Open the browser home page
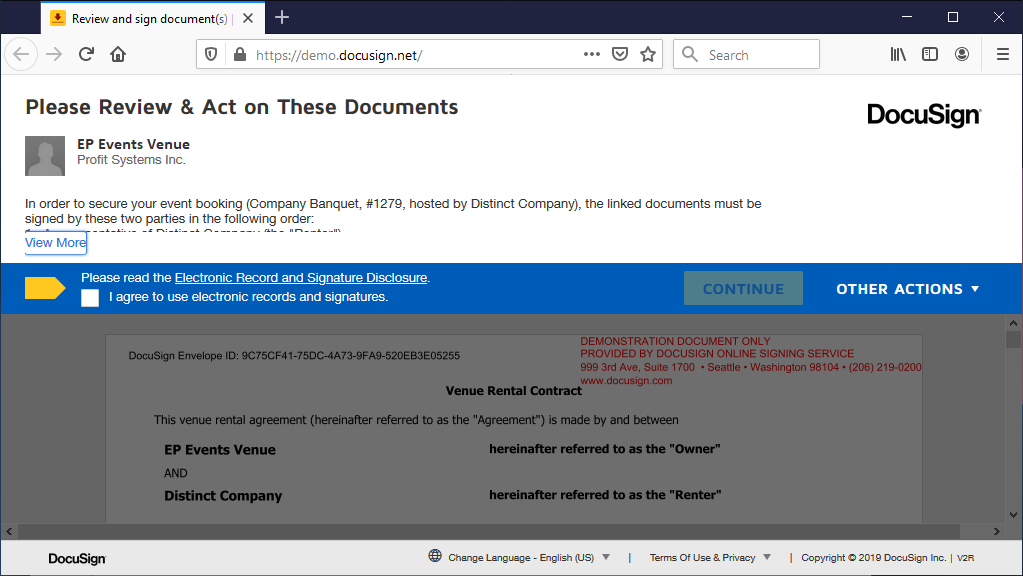Viewport: 1023px width, 576px height. tap(118, 54)
